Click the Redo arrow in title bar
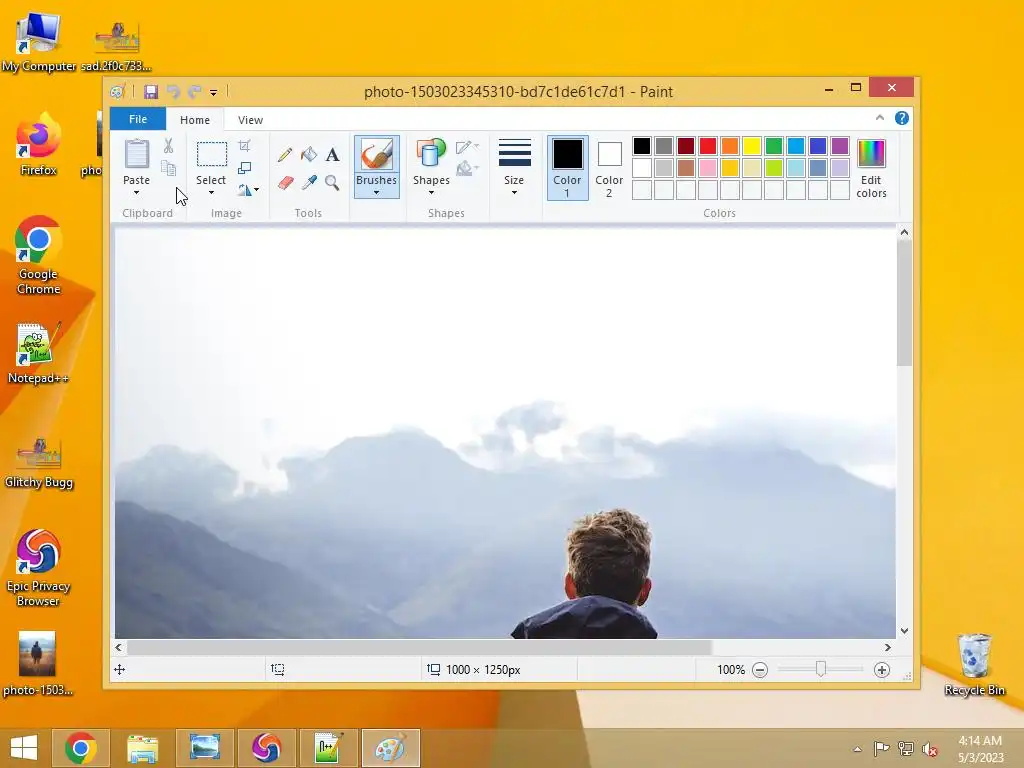 (x=194, y=92)
